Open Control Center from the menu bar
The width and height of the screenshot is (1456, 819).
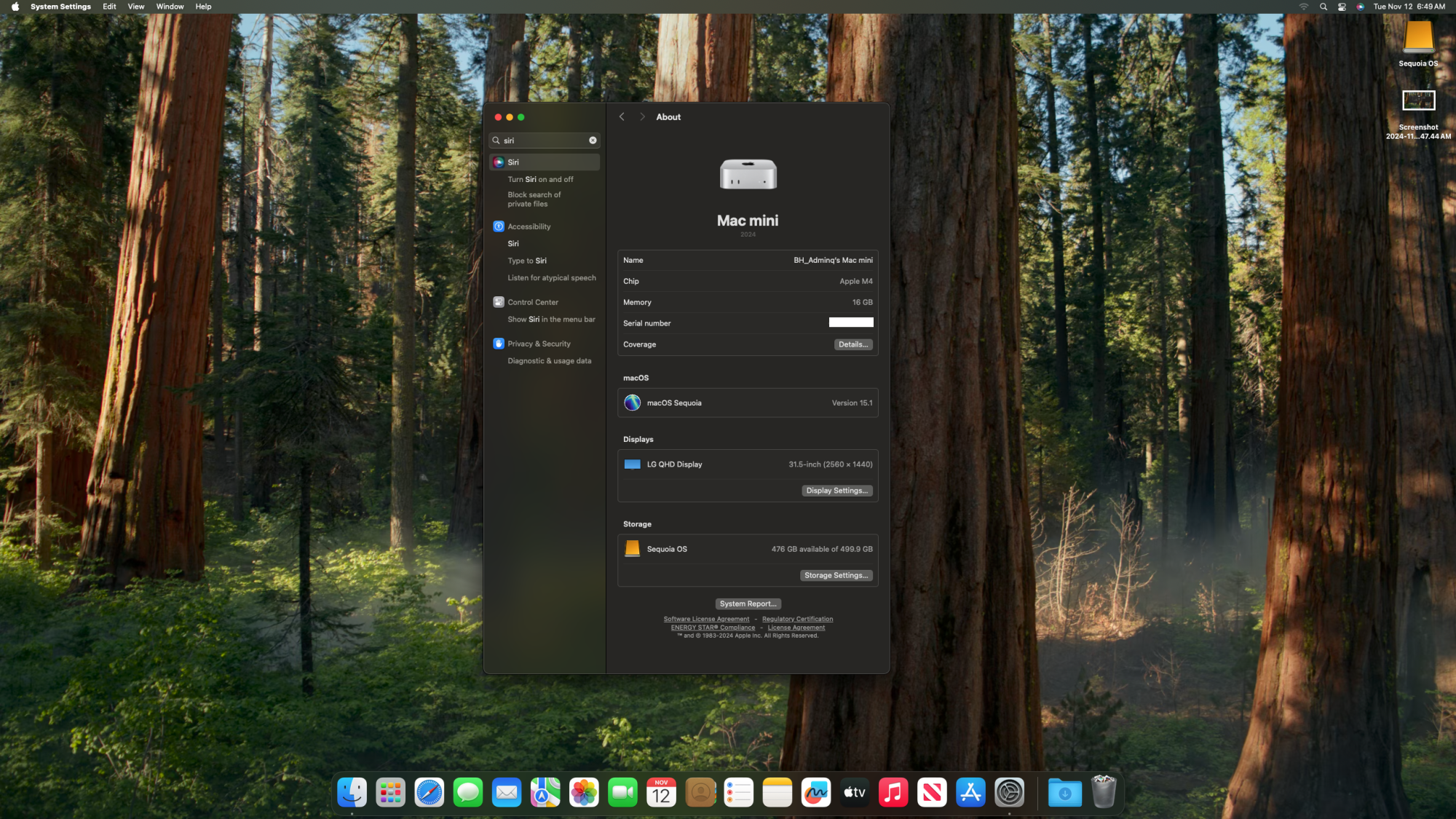tap(1342, 7)
